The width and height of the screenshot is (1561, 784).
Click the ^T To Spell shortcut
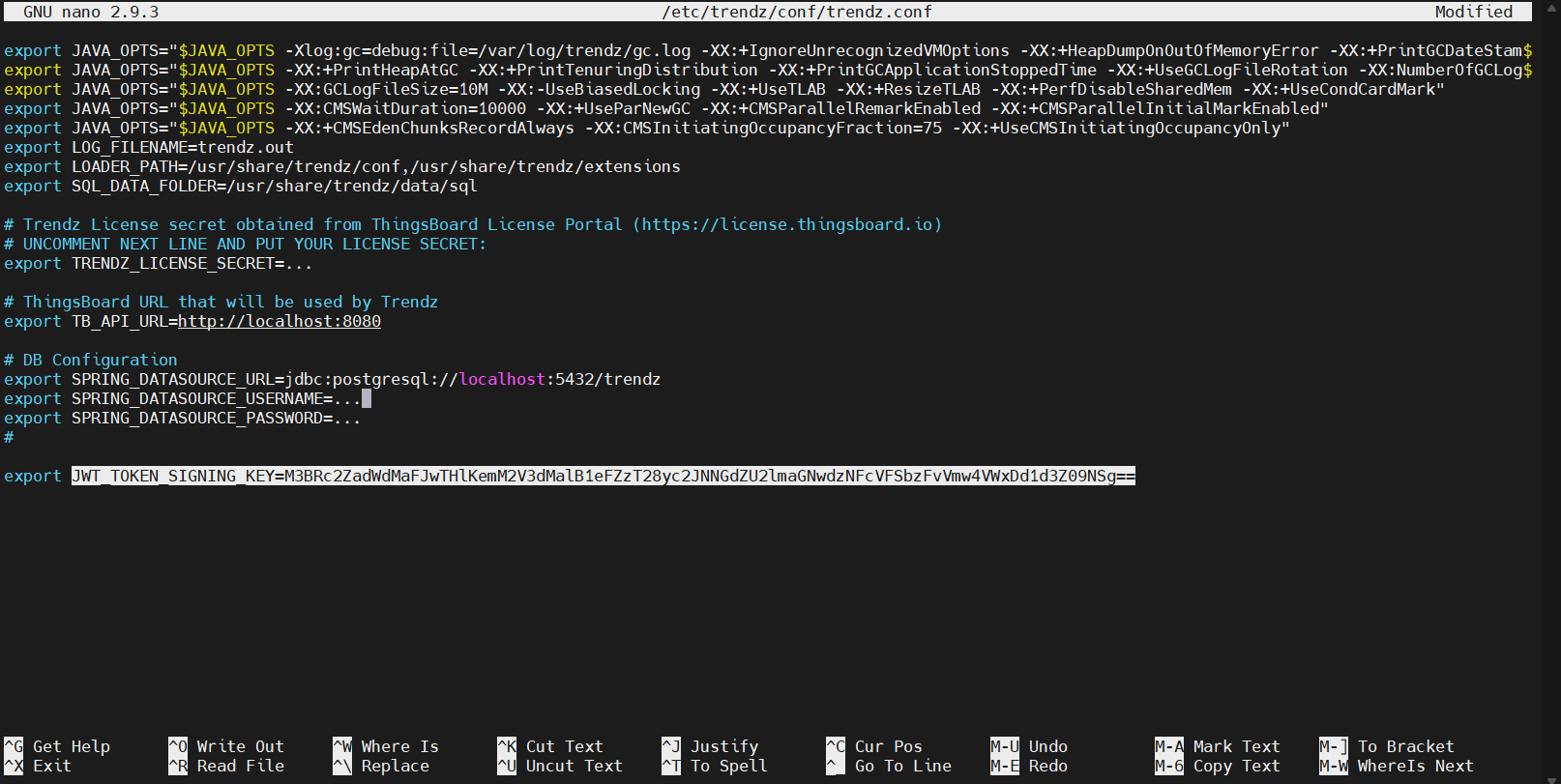tap(716, 766)
